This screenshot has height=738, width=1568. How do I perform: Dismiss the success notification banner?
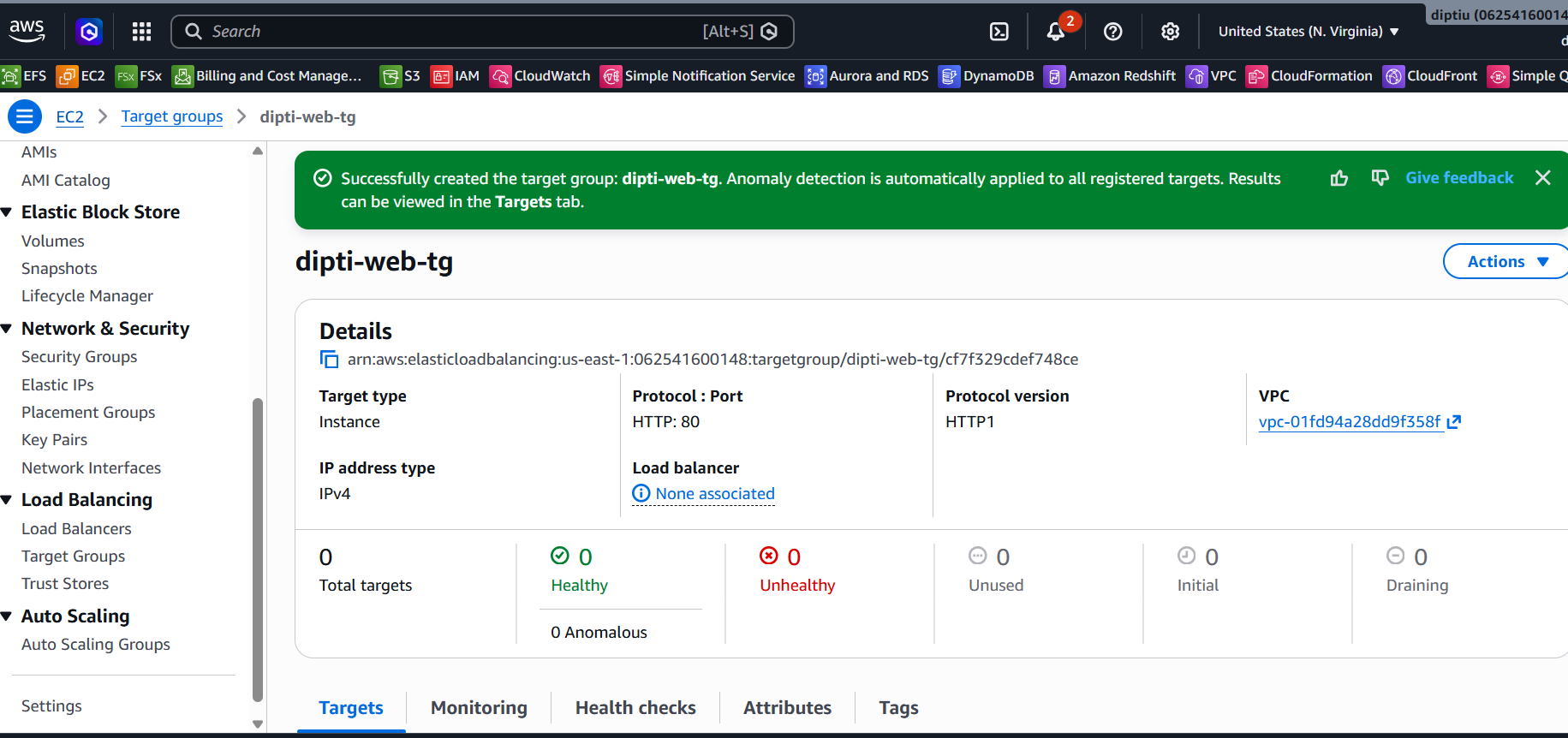(1542, 177)
